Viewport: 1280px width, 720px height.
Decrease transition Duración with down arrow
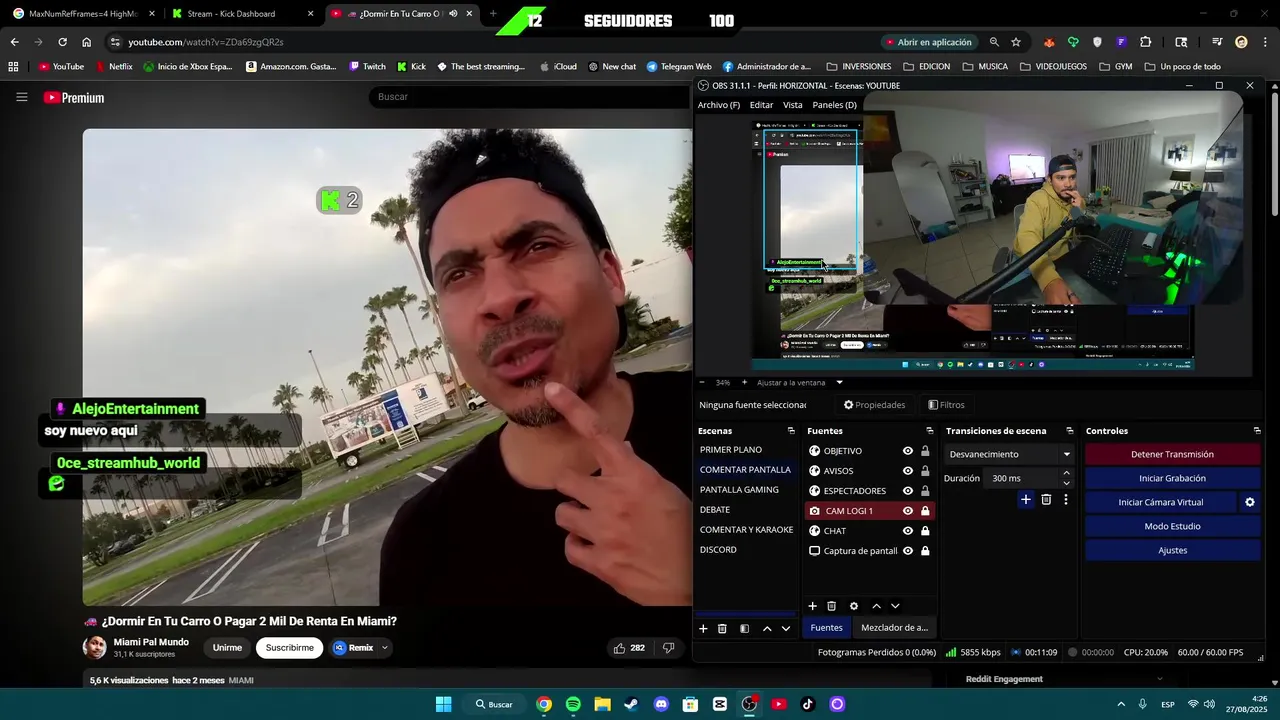coord(1066,483)
